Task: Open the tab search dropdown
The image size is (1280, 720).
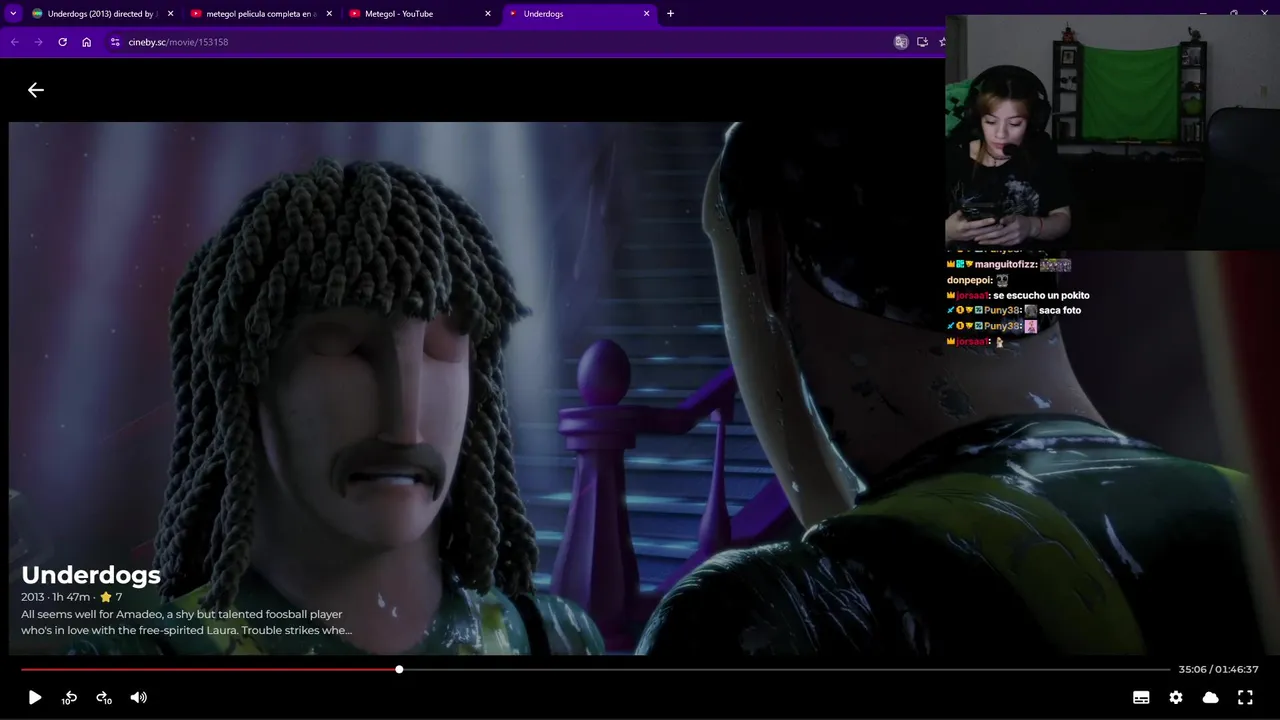Action: pos(13,14)
